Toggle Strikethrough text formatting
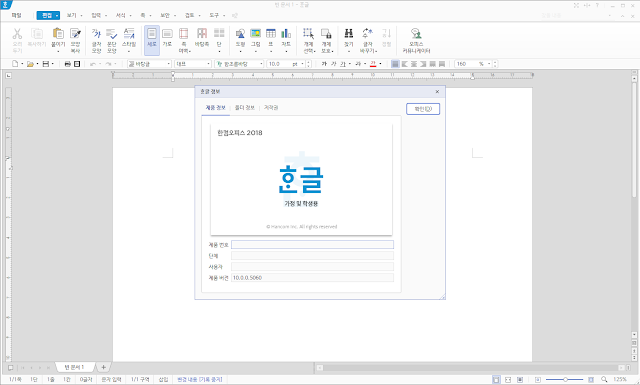The height and width of the screenshot is (385, 640). 358,64
